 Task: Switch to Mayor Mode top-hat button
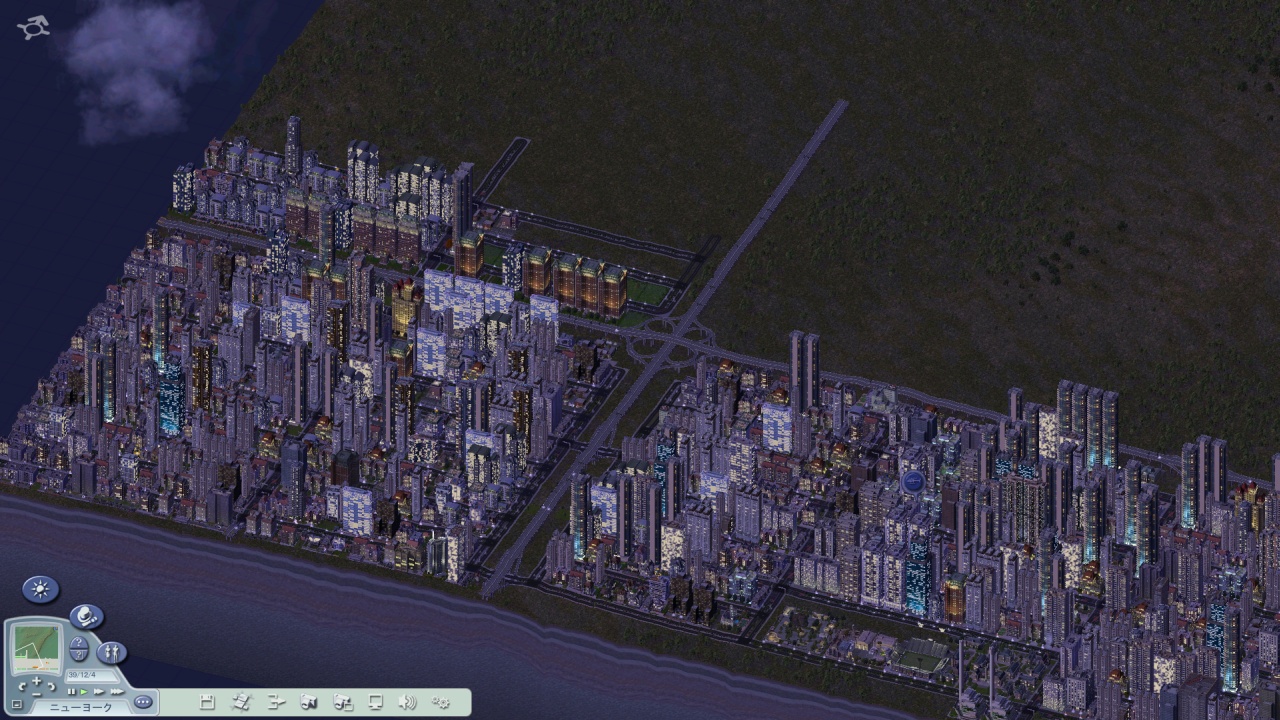pyautogui.click(x=87, y=617)
